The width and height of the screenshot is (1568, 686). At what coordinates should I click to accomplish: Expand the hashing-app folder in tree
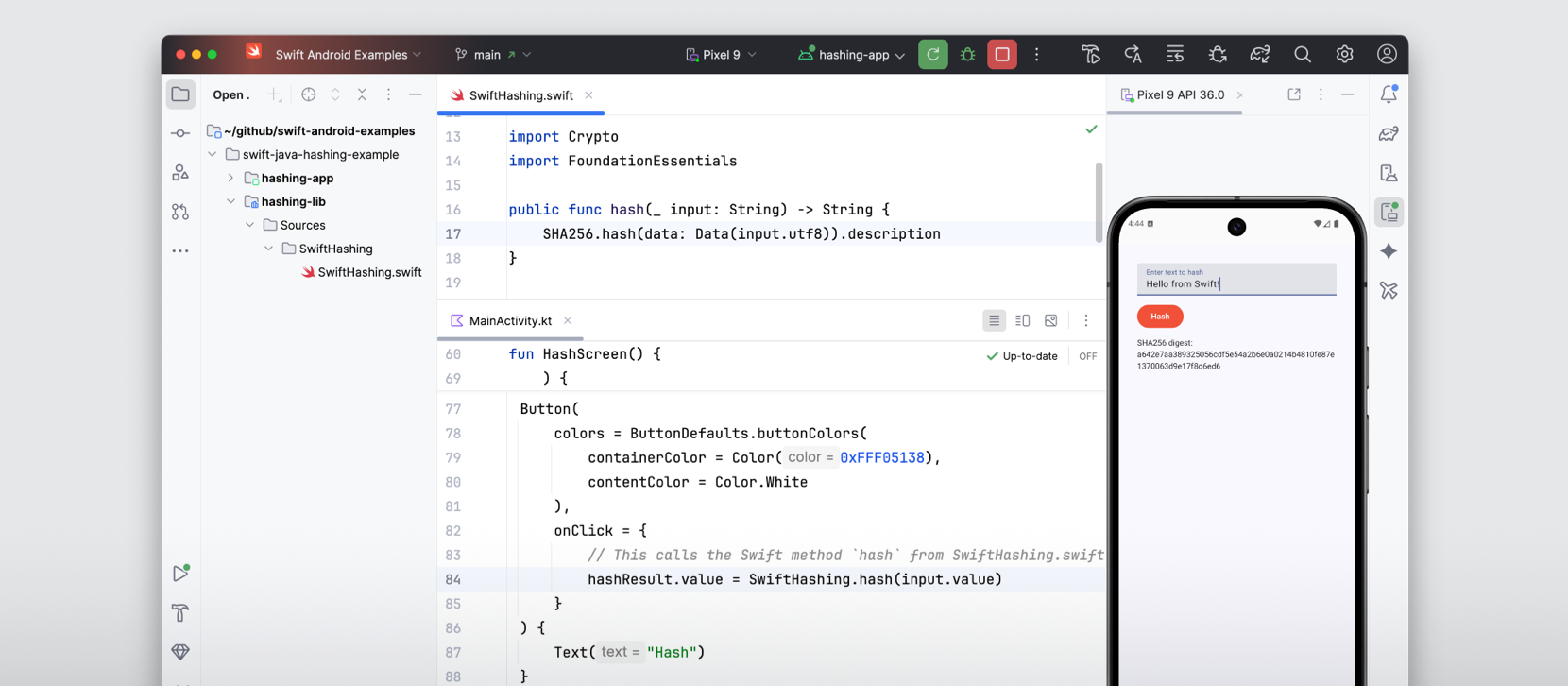230,178
